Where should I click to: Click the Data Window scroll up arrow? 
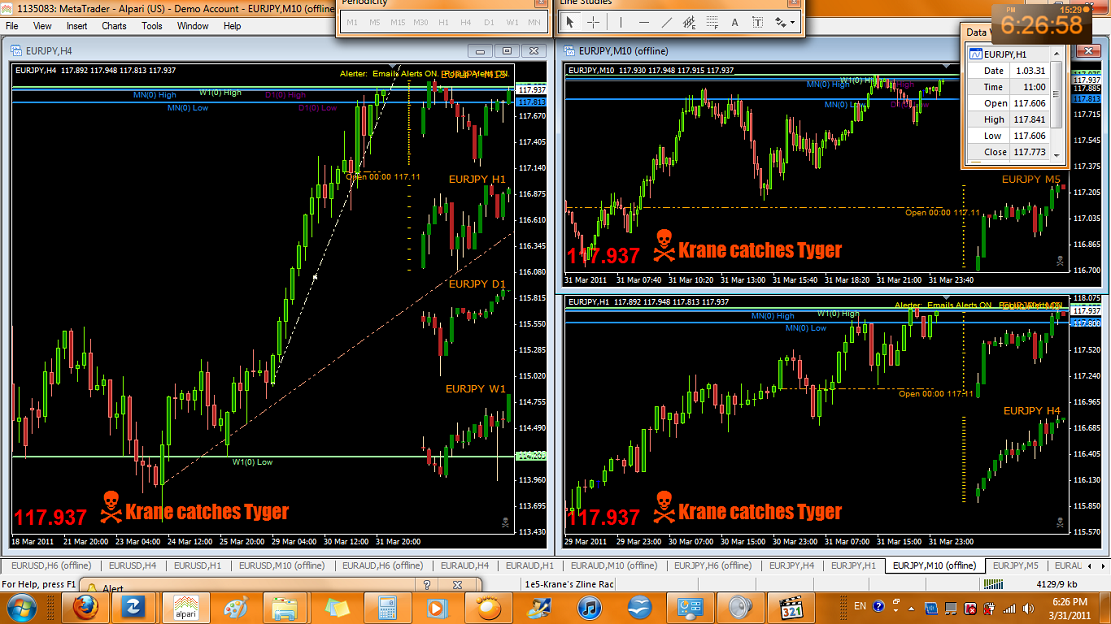click(x=1056, y=54)
